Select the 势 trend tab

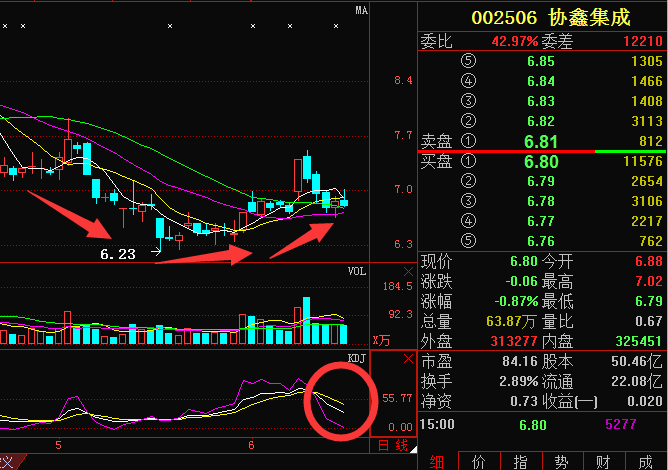click(562, 461)
